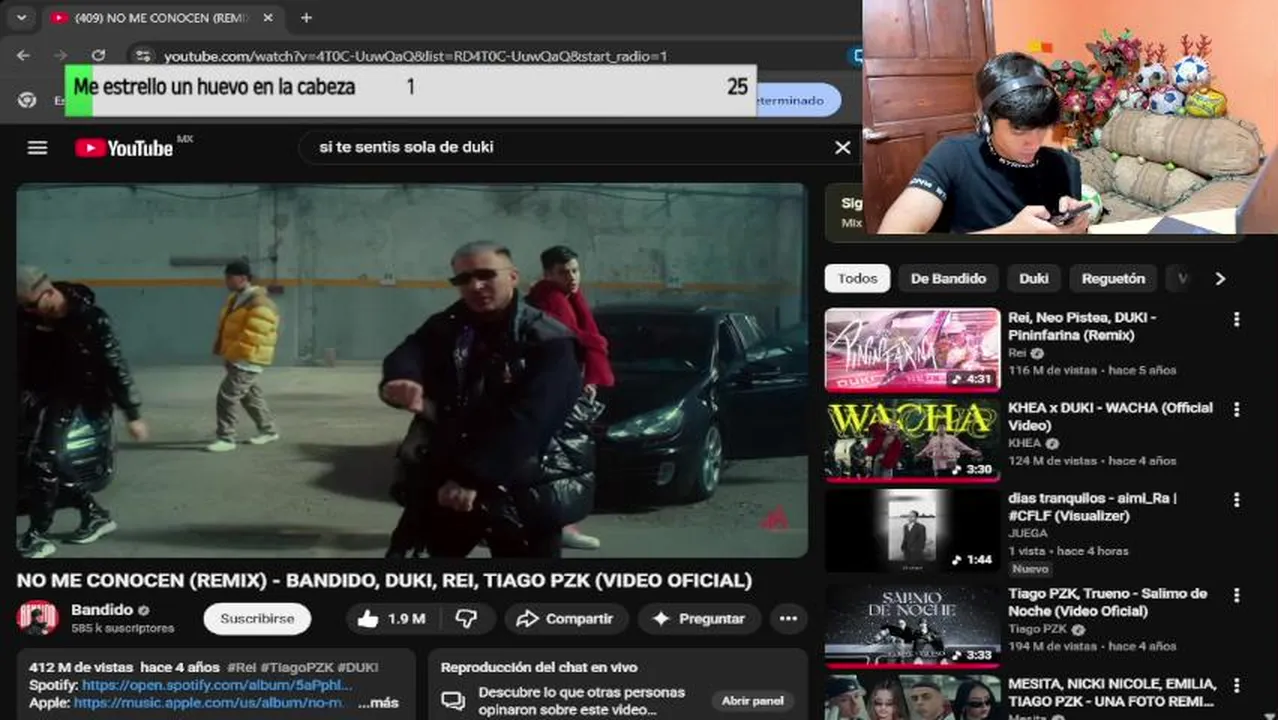Dislike the video with thumbs down
The image size is (1278, 720).
(x=466, y=619)
